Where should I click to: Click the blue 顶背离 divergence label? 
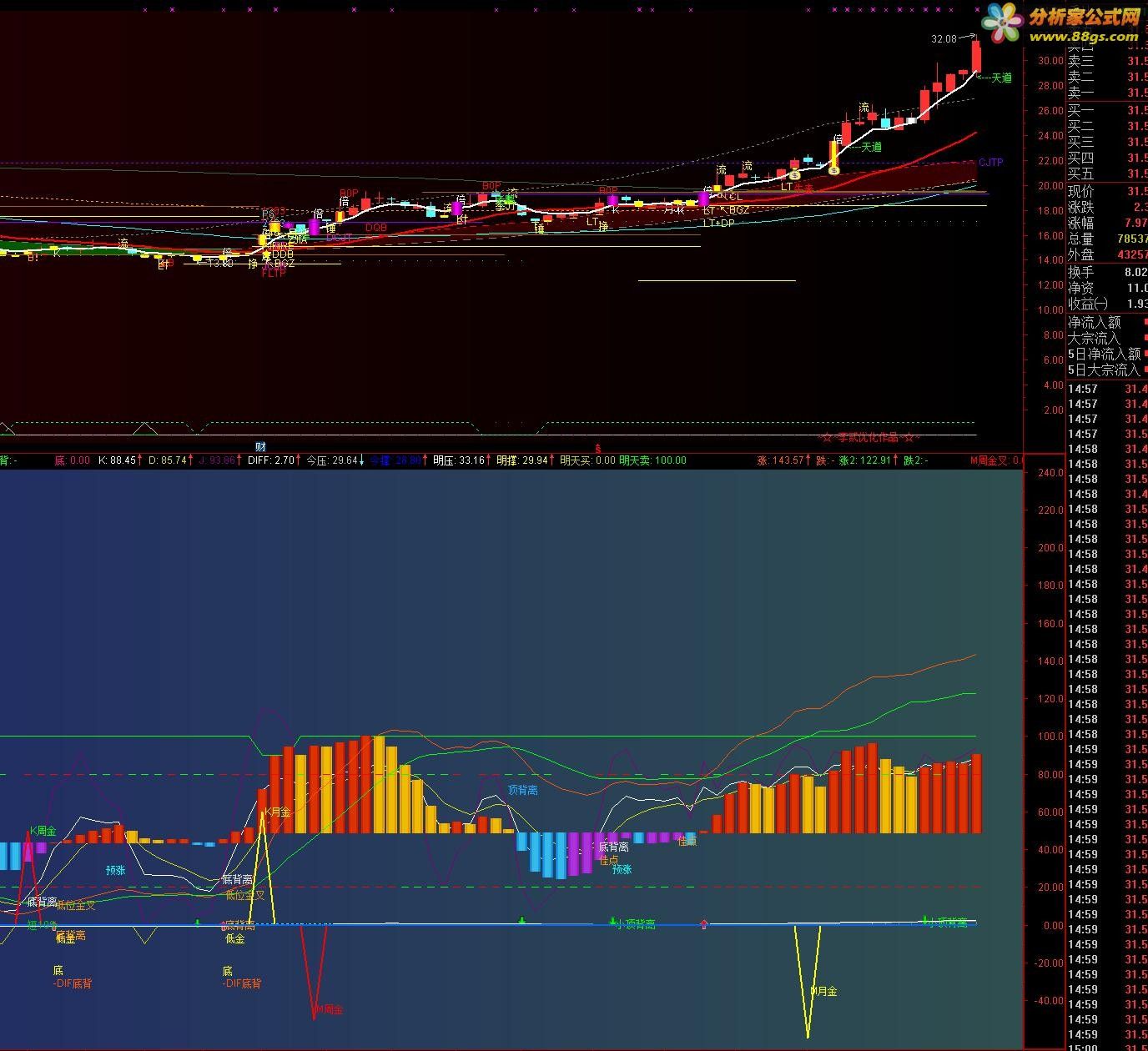point(523,790)
